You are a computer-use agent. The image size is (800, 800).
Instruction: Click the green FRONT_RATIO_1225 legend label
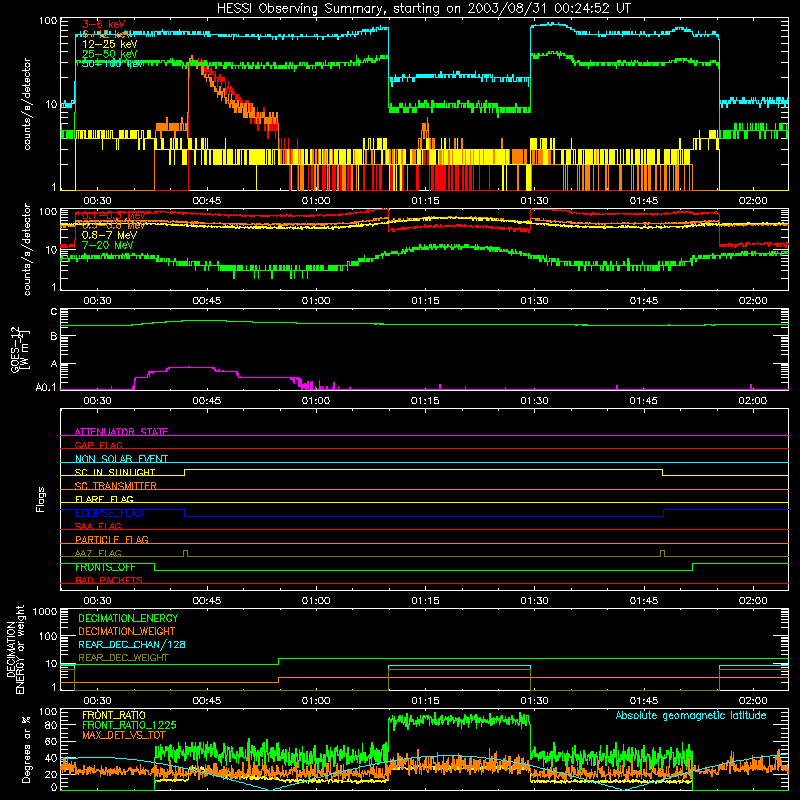129,725
